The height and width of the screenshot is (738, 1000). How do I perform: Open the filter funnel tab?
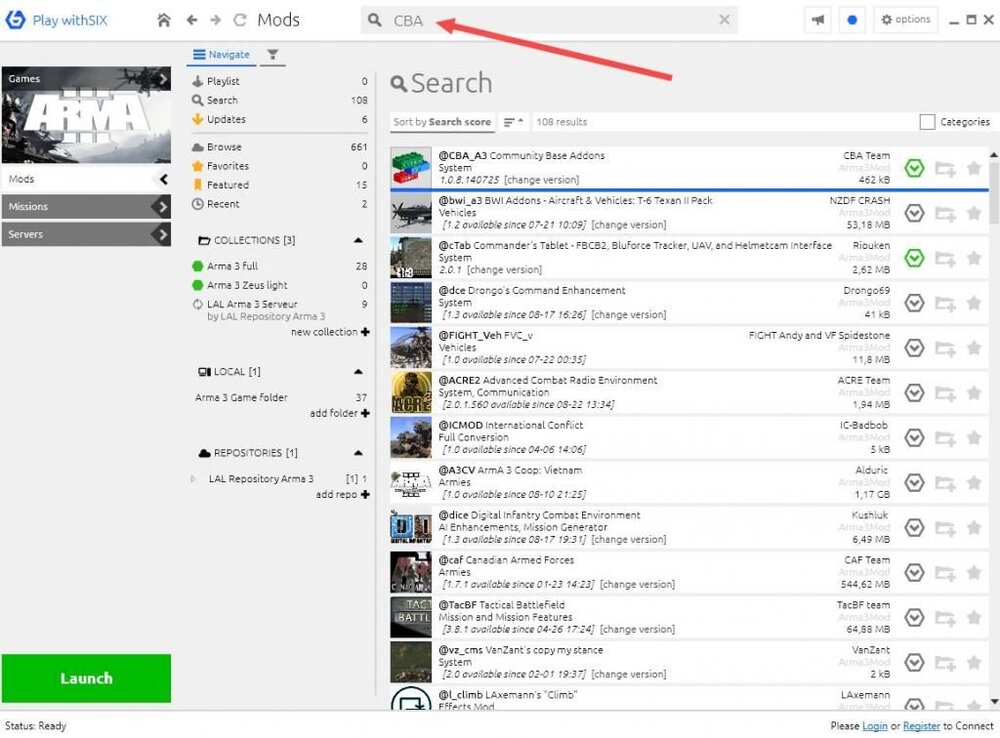coord(273,55)
